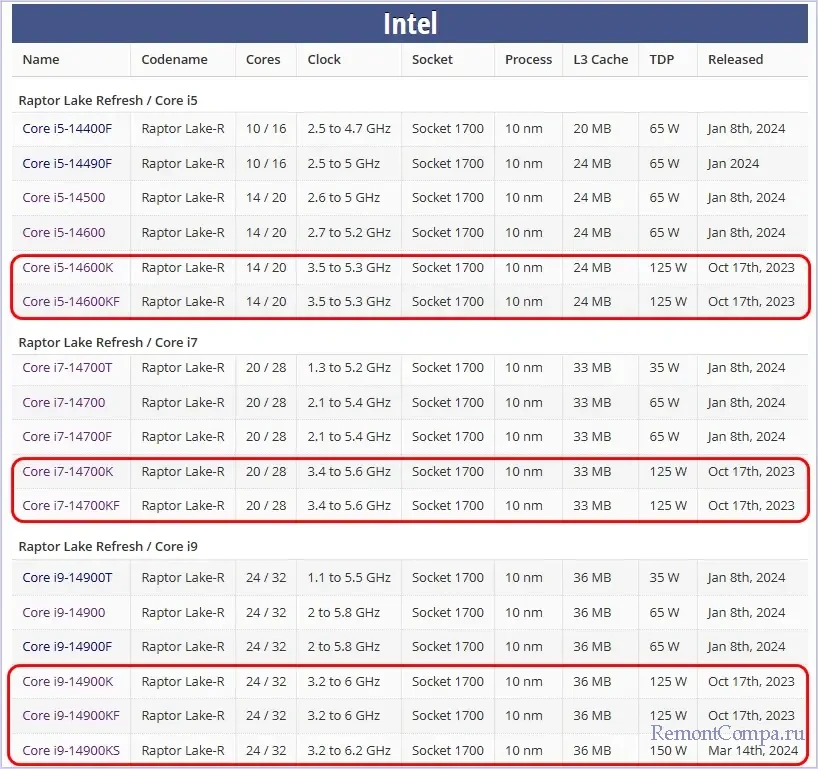Image resolution: width=818 pixels, height=769 pixels.
Task: Click the Released column header
Action: pyautogui.click(x=735, y=60)
